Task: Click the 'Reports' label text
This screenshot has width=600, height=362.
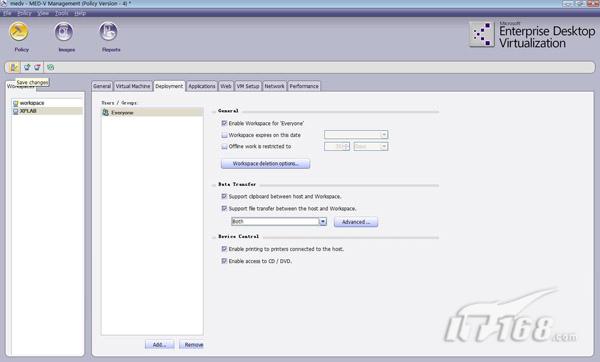Action: click(x=111, y=50)
